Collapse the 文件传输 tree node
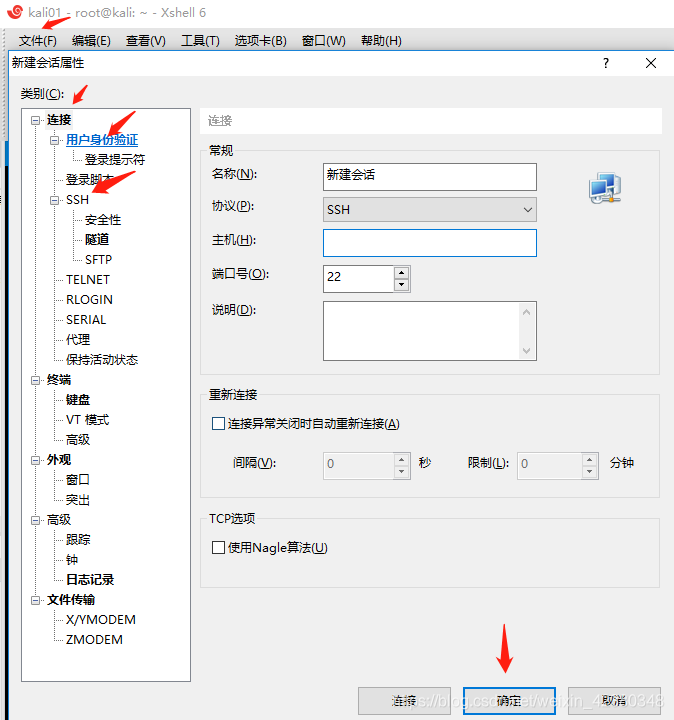This screenshot has width=674, height=720. [35, 600]
